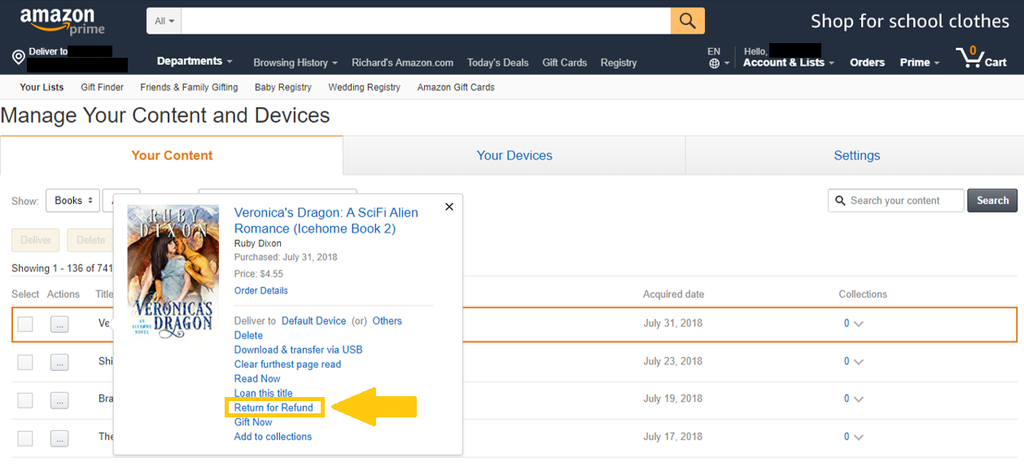
Task: Tick the checkbox for the July 31, 2018 row
Action: [25, 323]
